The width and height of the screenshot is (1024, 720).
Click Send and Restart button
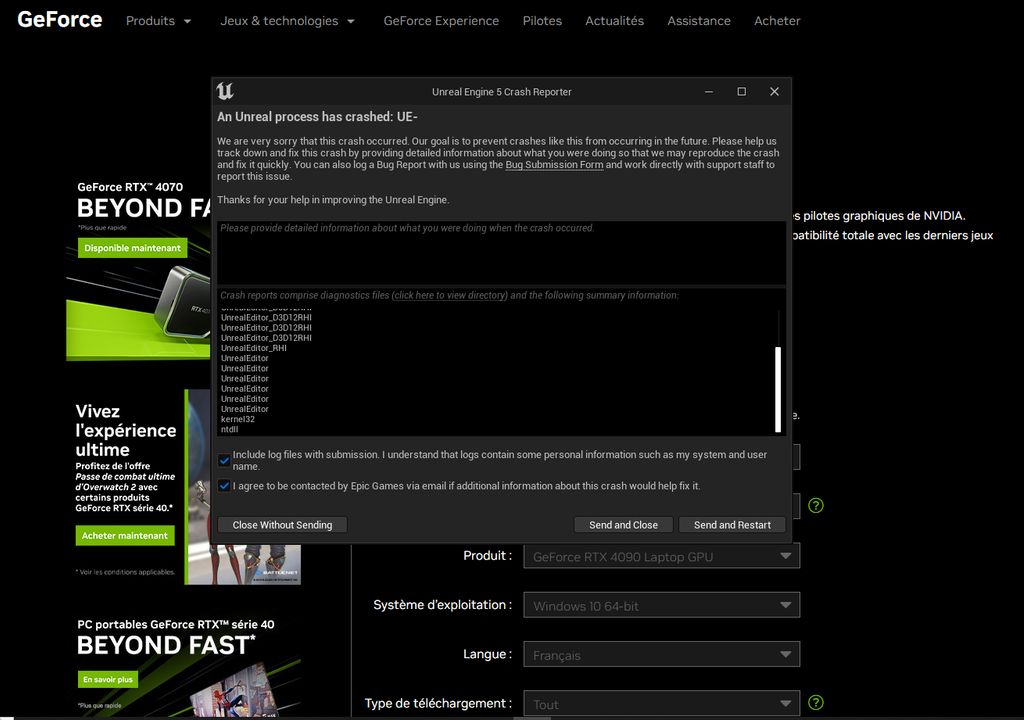click(732, 525)
